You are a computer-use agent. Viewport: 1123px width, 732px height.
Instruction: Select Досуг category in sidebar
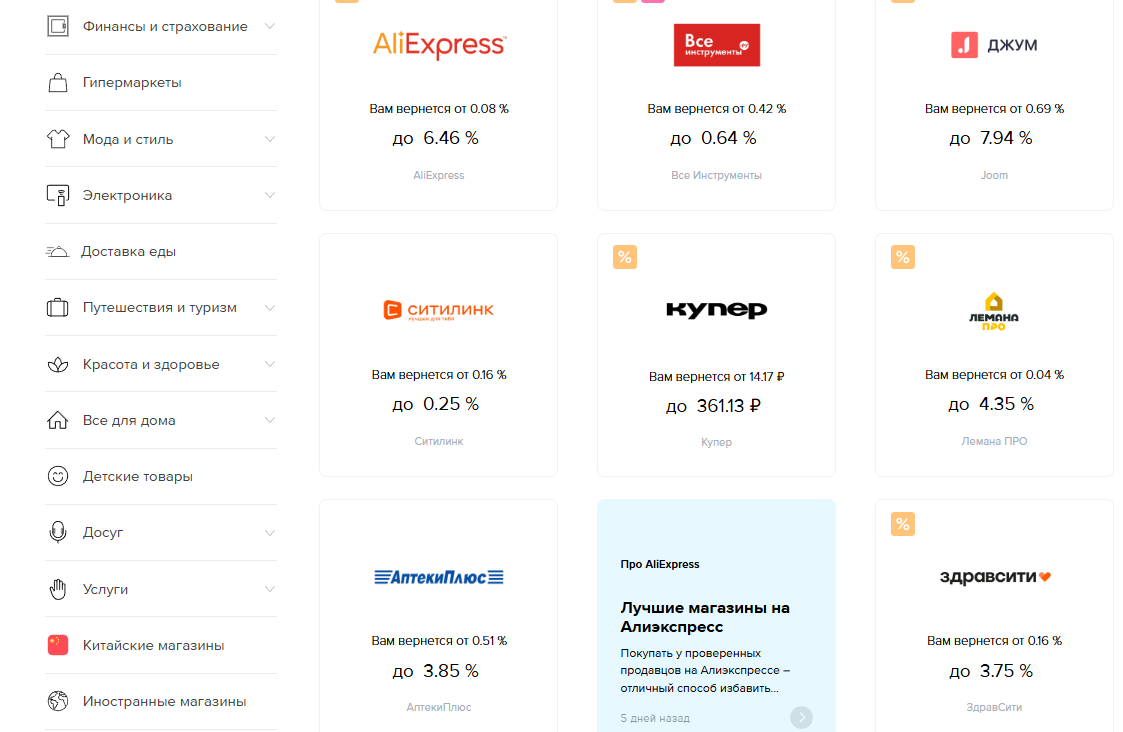click(103, 533)
